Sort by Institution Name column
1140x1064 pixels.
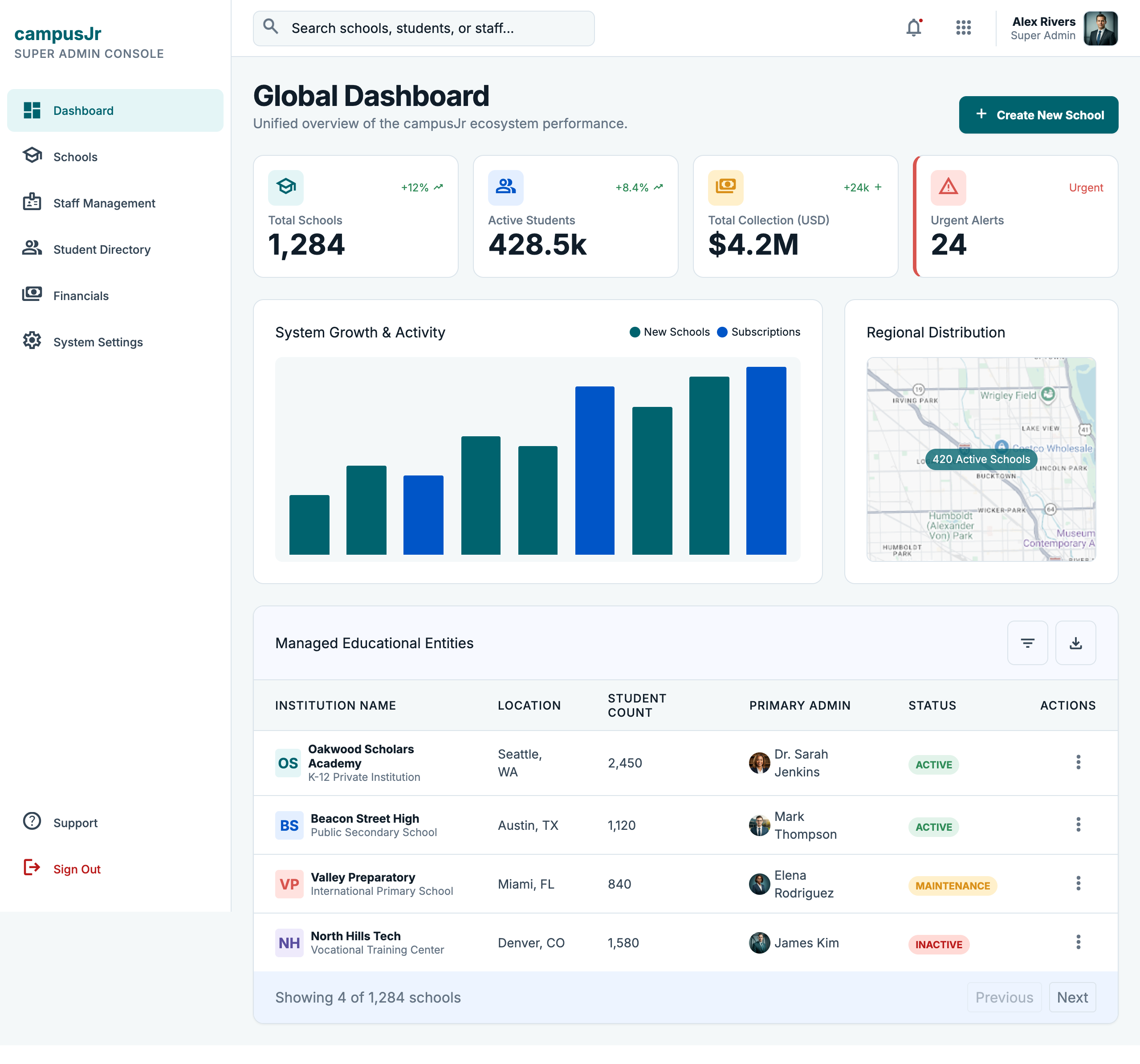click(x=335, y=705)
